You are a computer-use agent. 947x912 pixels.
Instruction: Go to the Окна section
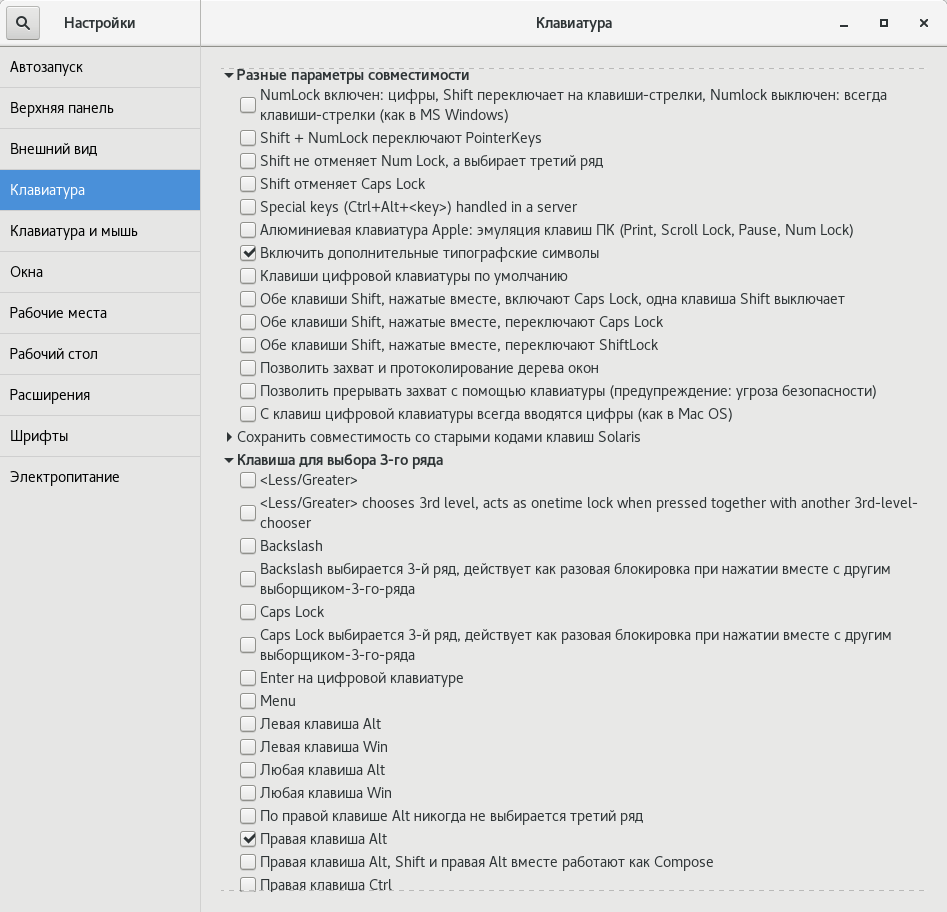tap(100, 272)
